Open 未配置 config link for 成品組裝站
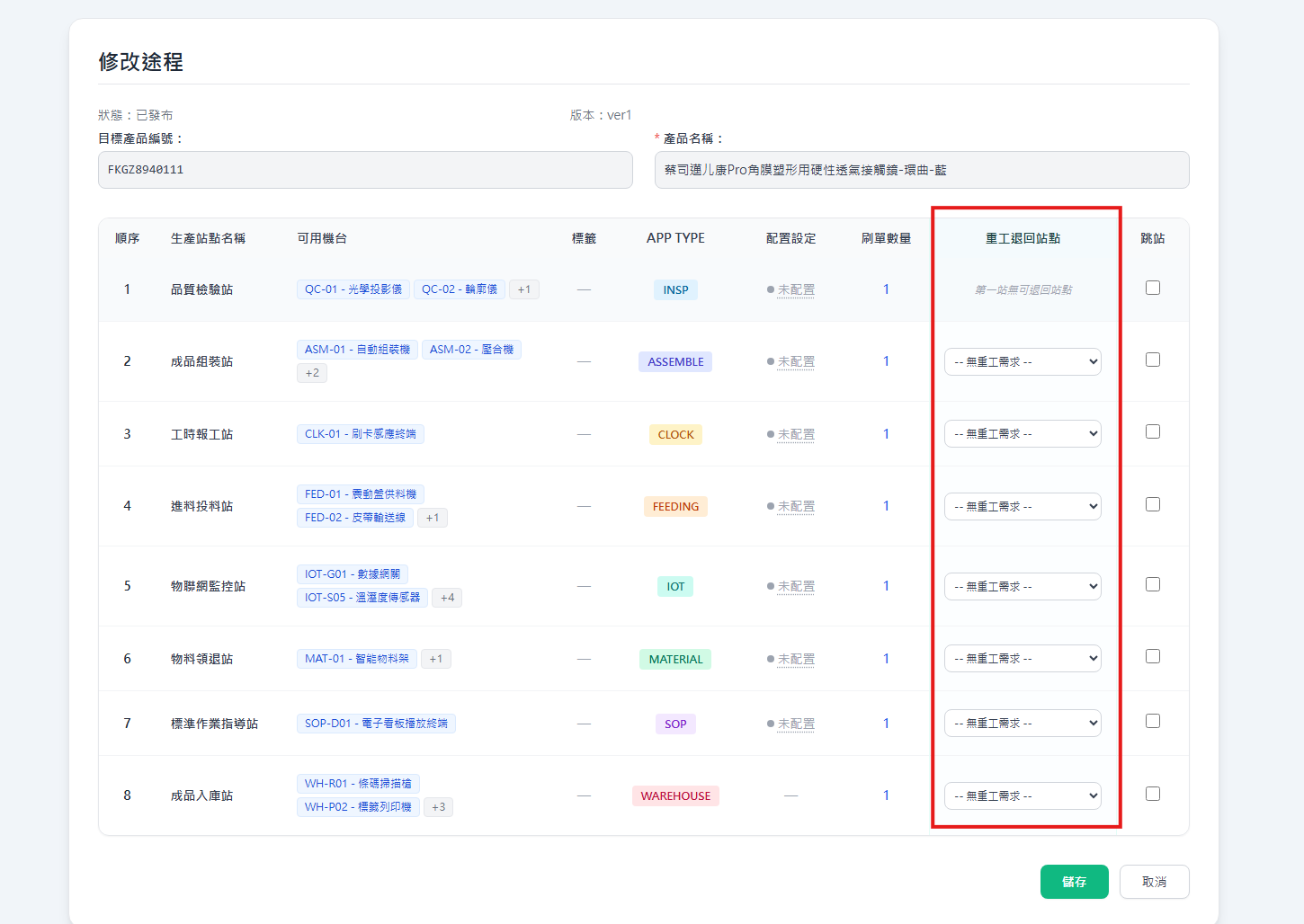Screen dimensions: 1304x924 click(796, 361)
